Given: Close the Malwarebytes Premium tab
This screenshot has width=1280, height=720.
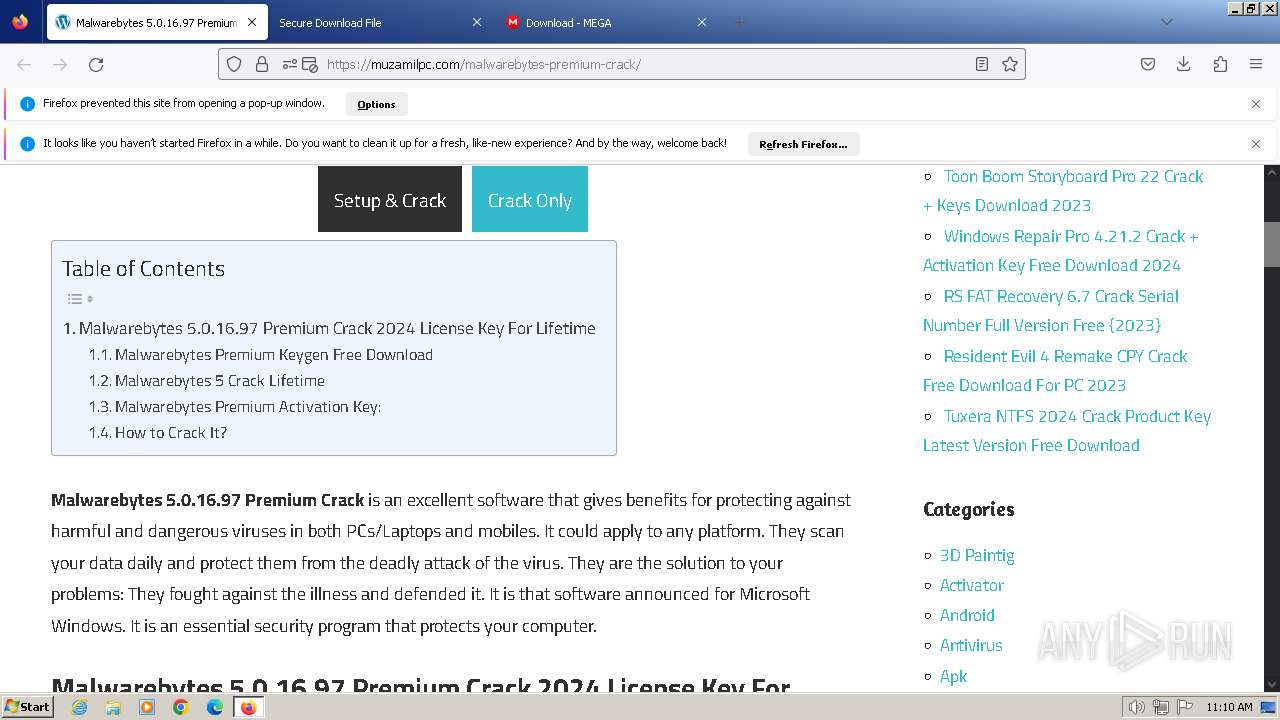Looking at the screenshot, I should [251, 22].
